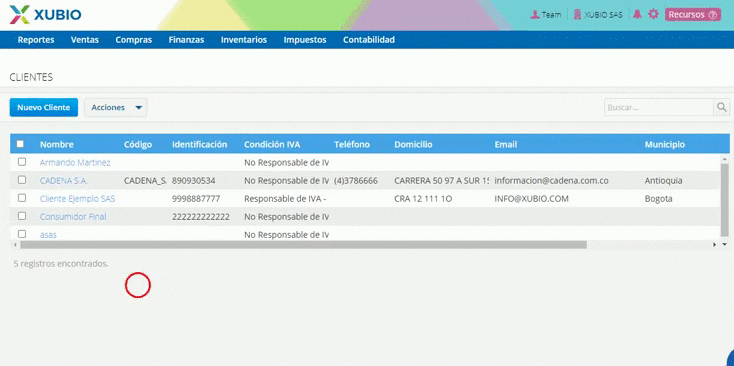The image size is (734, 366).
Task: Select the (4)3786666 phone cell
Action: 356,181
